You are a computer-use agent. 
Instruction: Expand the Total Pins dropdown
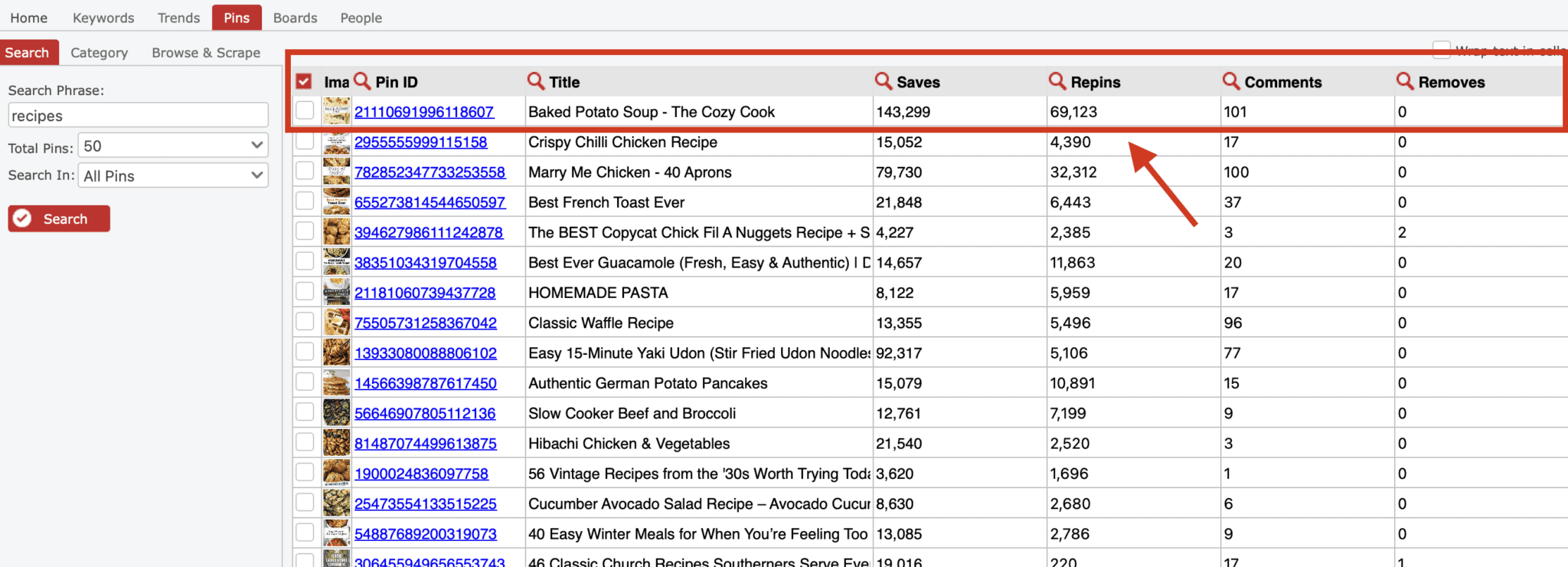[173, 146]
